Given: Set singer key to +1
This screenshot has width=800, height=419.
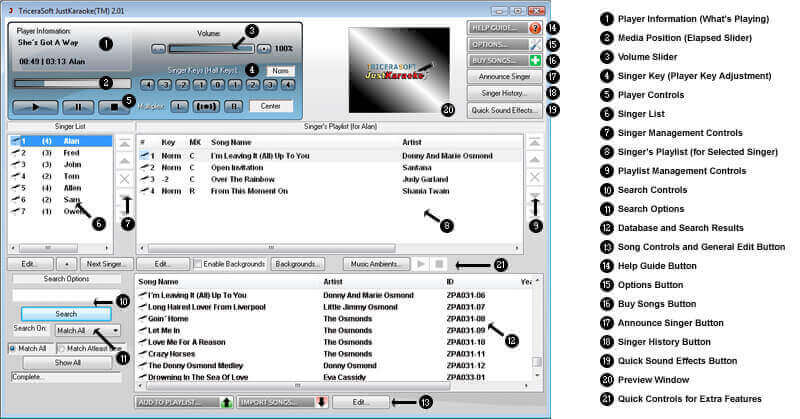Looking at the screenshot, I should tap(235, 85).
